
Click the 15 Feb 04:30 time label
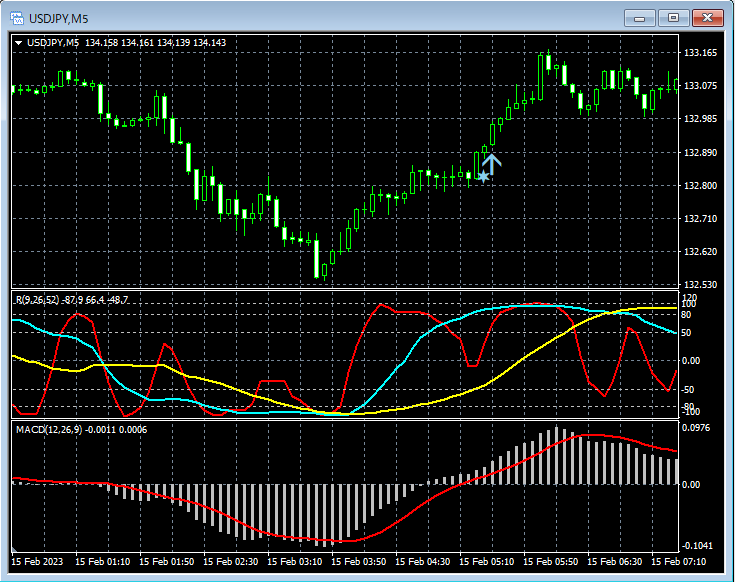422,561
